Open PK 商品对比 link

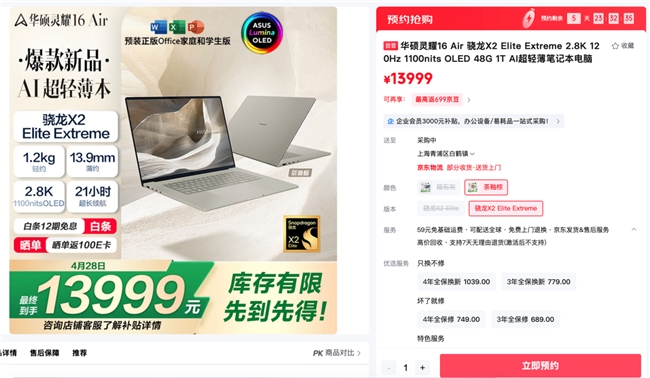click(337, 353)
